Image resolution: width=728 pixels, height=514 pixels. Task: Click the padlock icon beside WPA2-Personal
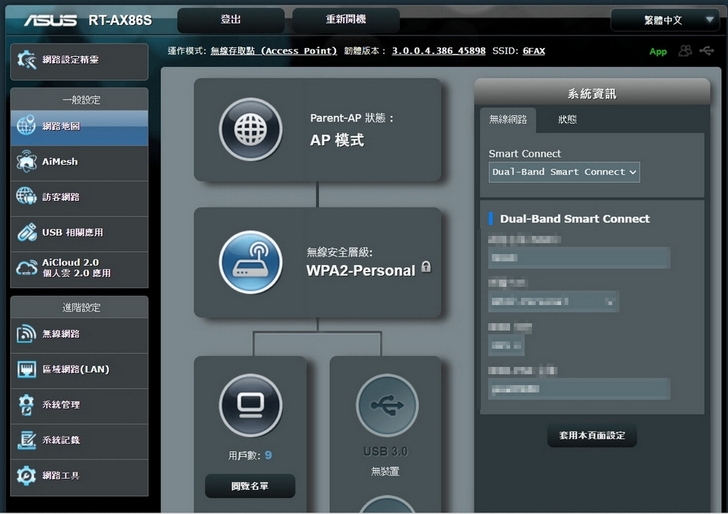coord(426,267)
